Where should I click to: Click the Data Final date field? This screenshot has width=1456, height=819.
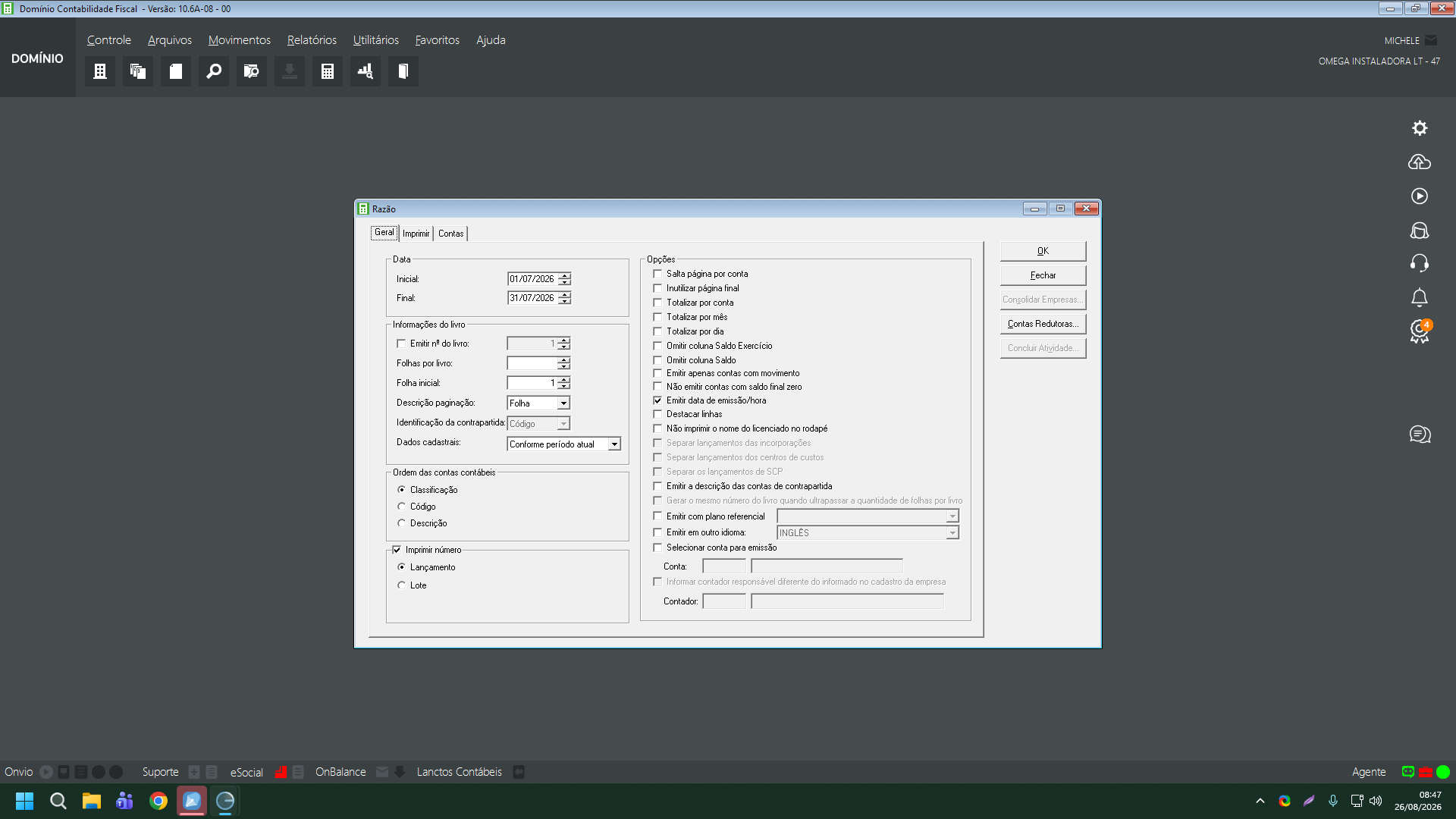532,298
